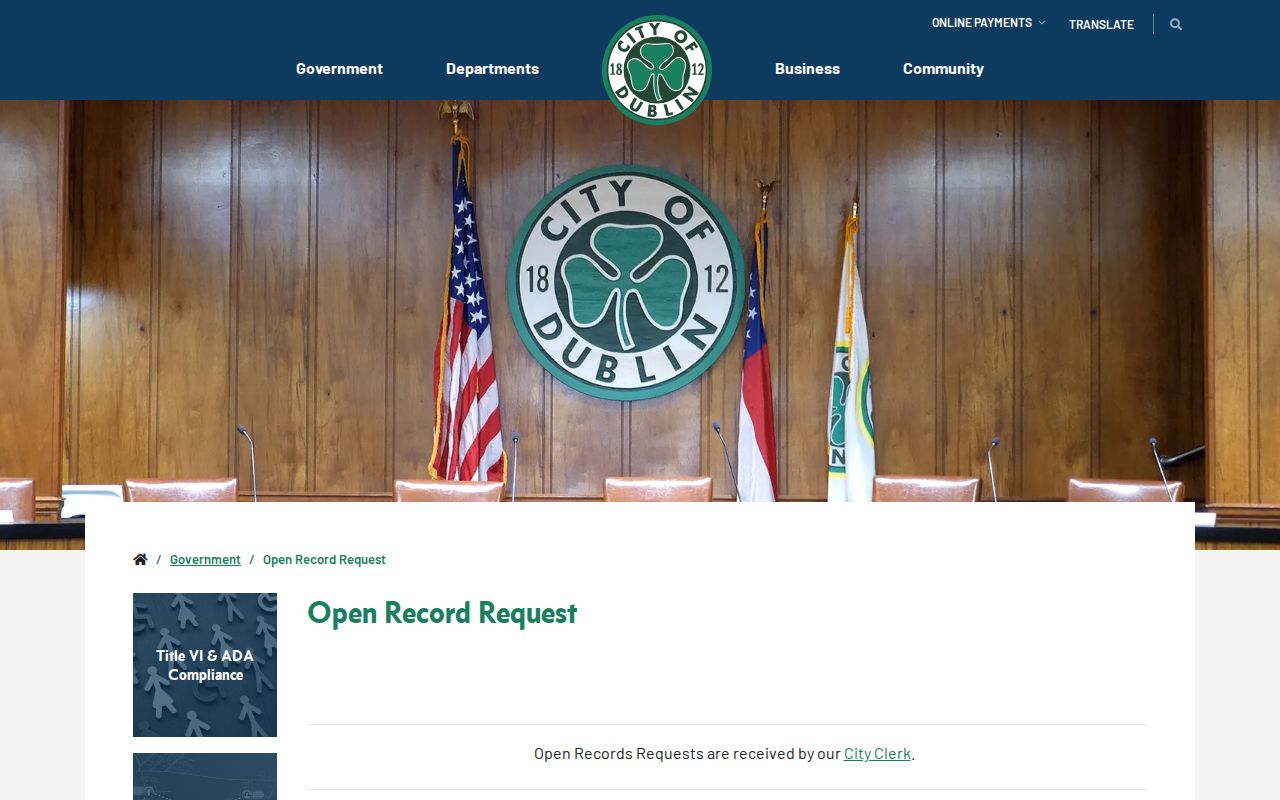Open the Government menu
Viewport: 1280px width, 800px height.
tap(339, 68)
